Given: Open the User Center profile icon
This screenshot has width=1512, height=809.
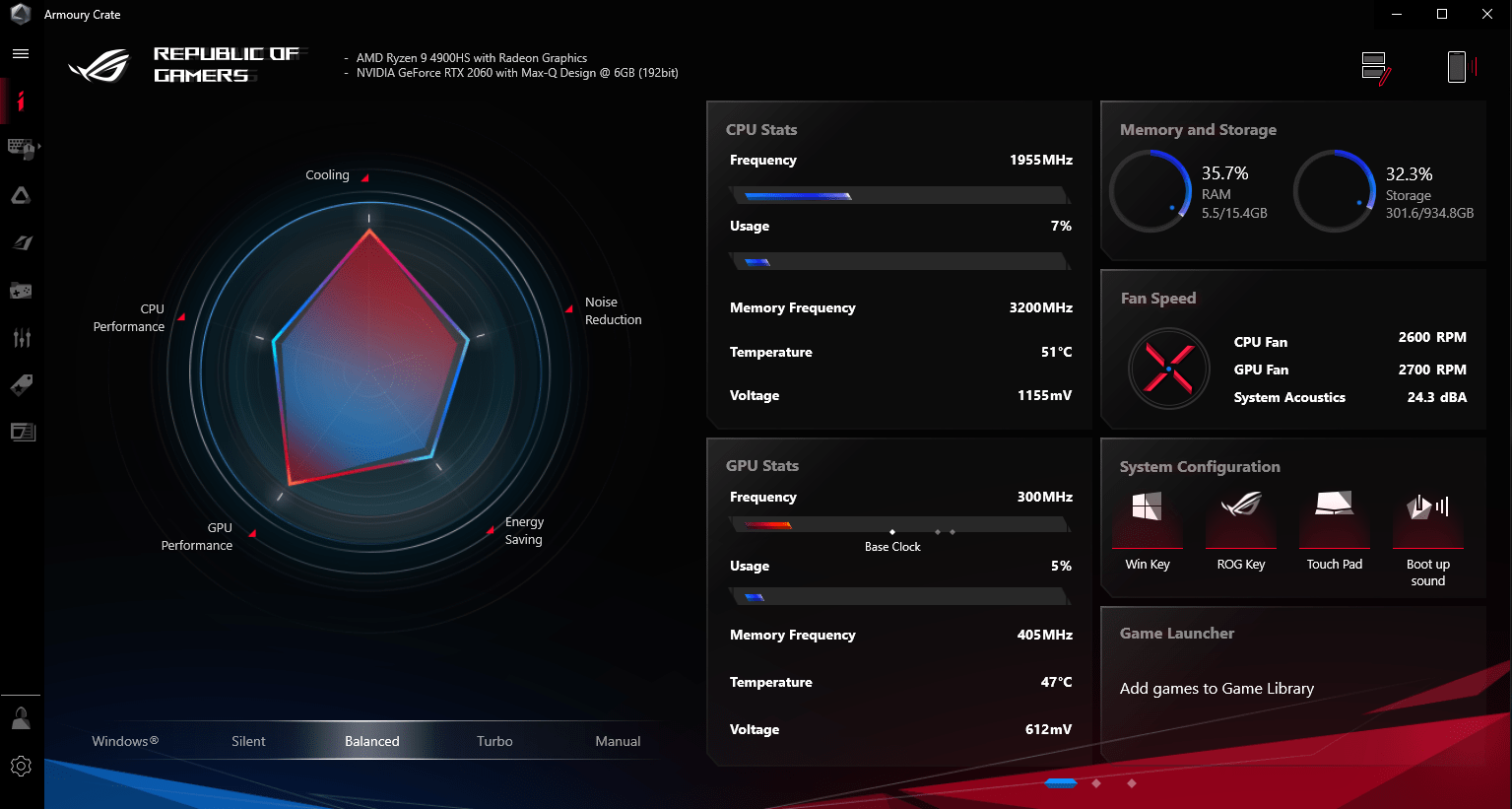Looking at the screenshot, I should coord(21,718).
